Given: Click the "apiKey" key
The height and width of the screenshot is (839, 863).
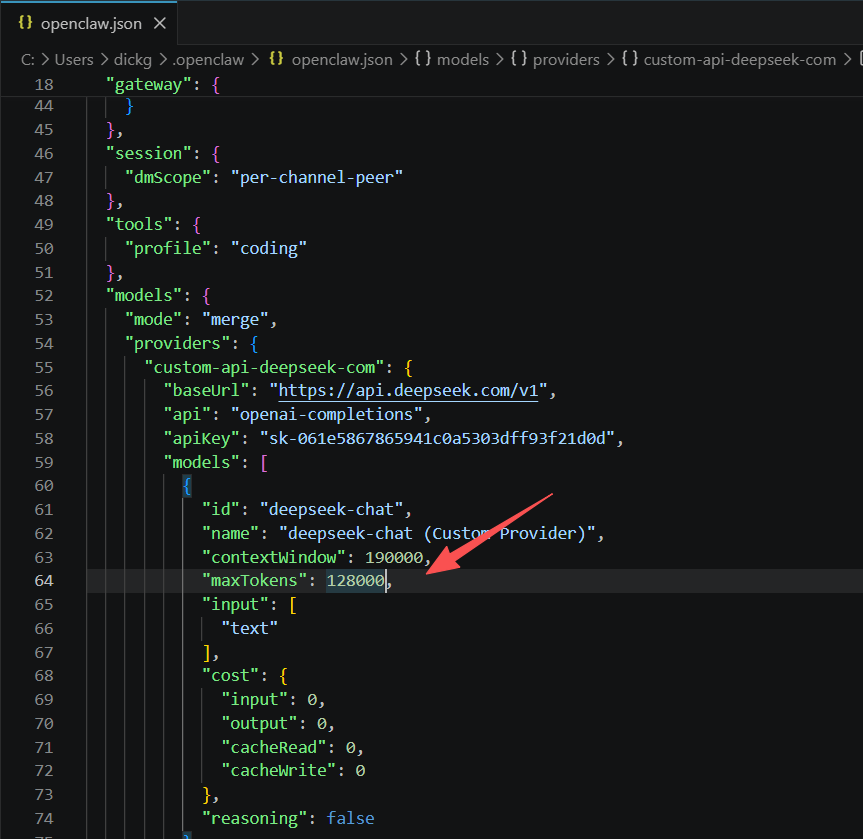Looking at the screenshot, I should click(x=201, y=438).
